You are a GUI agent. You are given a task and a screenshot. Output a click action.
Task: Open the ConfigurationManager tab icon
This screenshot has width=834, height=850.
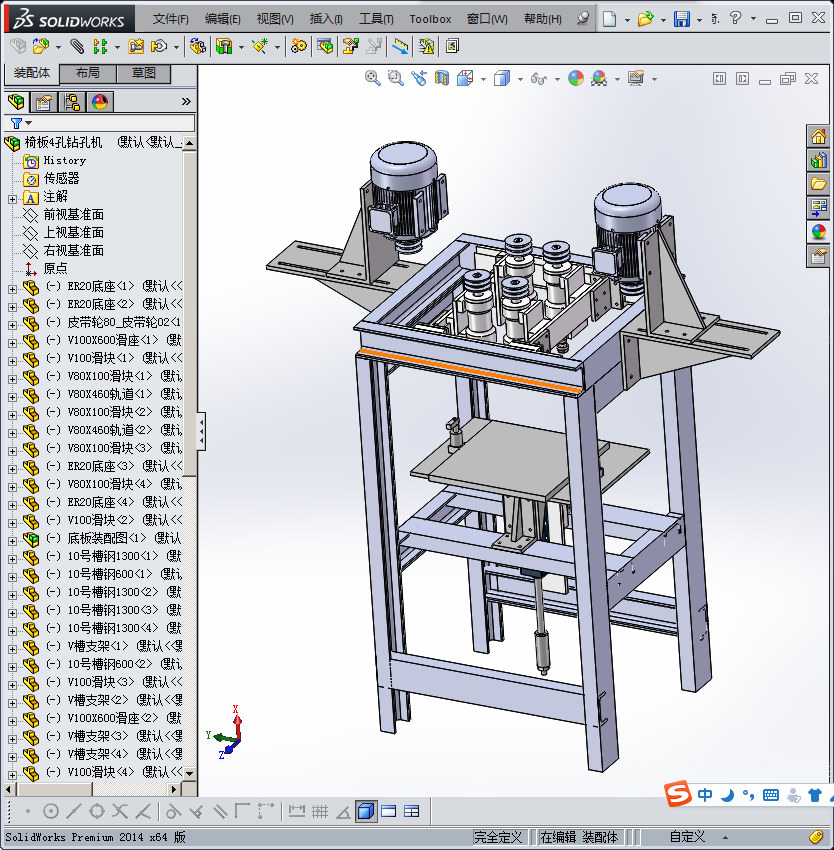[72, 102]
